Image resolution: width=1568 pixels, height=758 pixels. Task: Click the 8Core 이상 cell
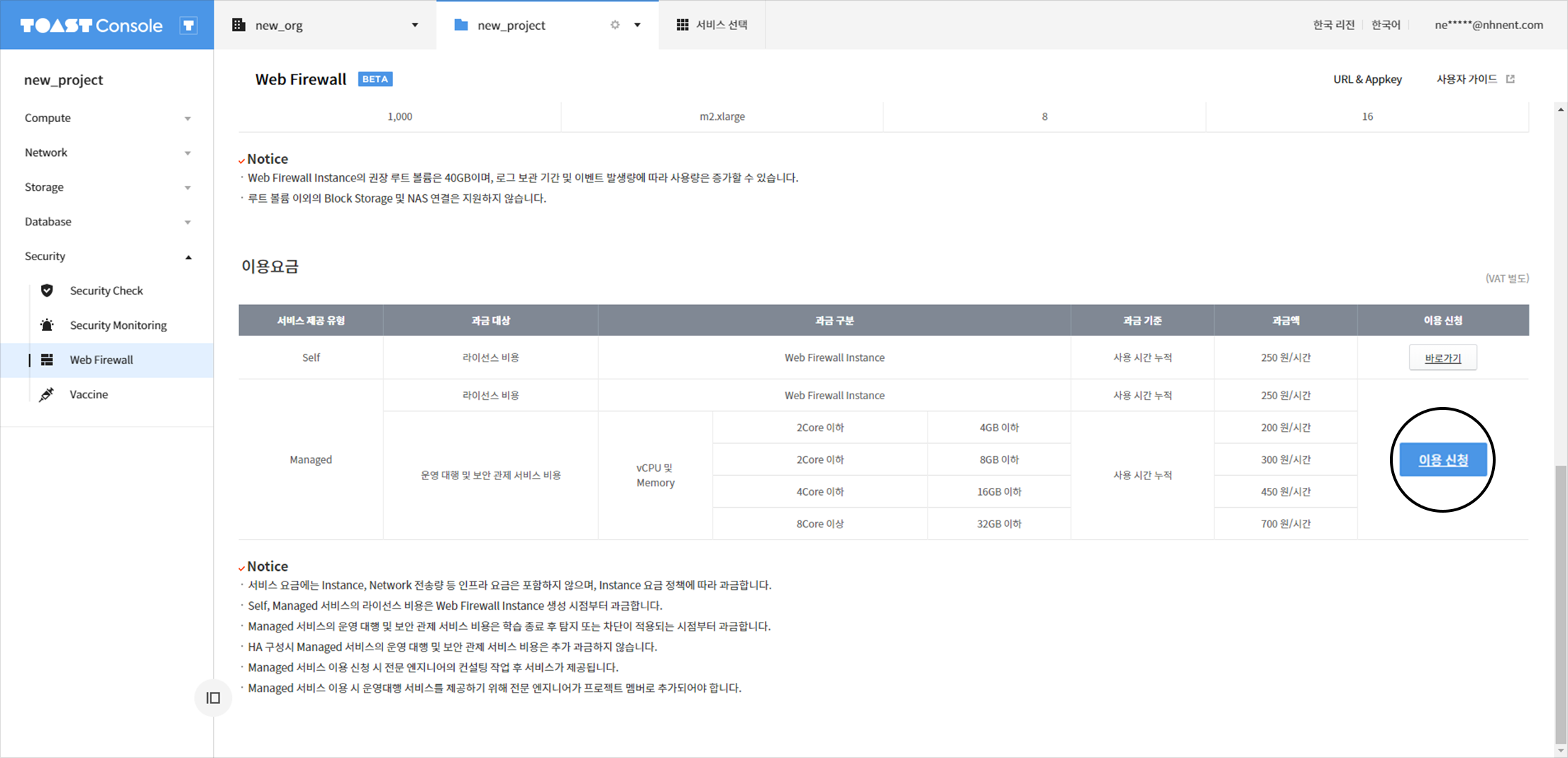tap(820, 523)
